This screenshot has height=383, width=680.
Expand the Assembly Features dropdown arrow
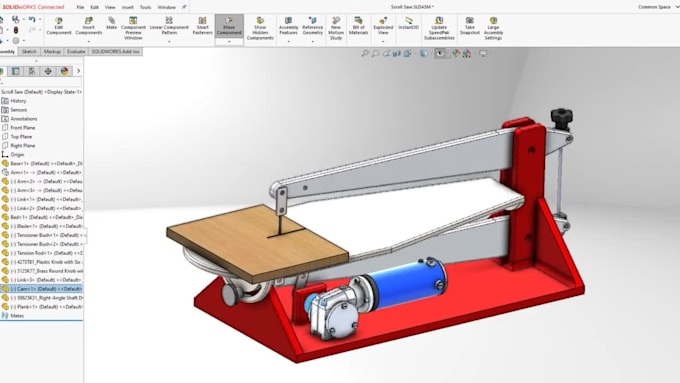coord(288,42)
